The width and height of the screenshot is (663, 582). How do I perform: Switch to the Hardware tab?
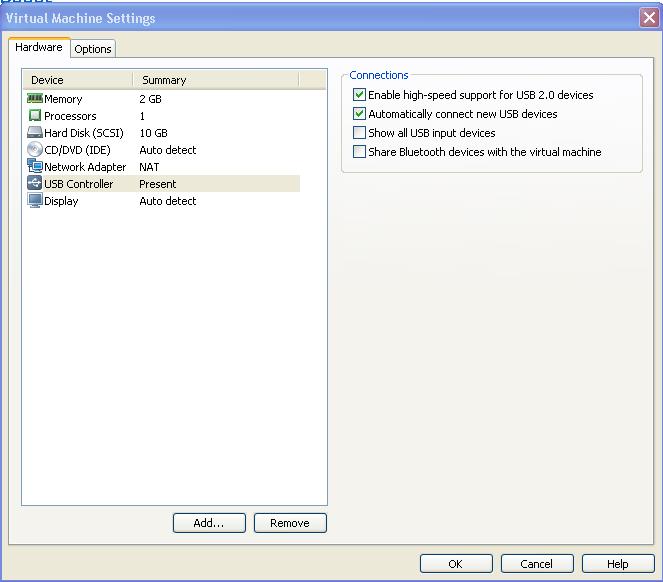click(x=39, y=47)
